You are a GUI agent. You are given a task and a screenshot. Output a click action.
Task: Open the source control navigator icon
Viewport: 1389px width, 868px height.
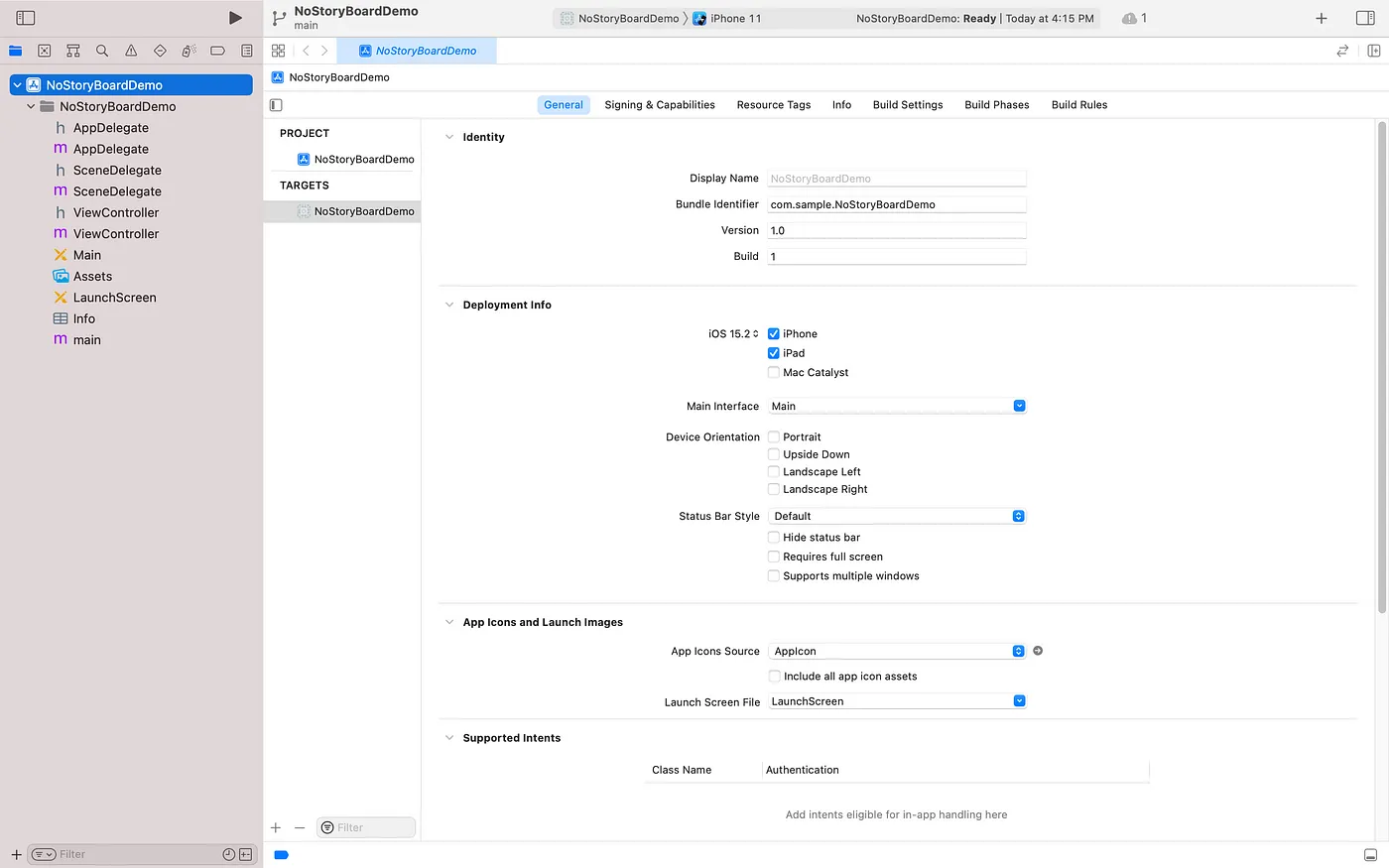coord(45,51)
